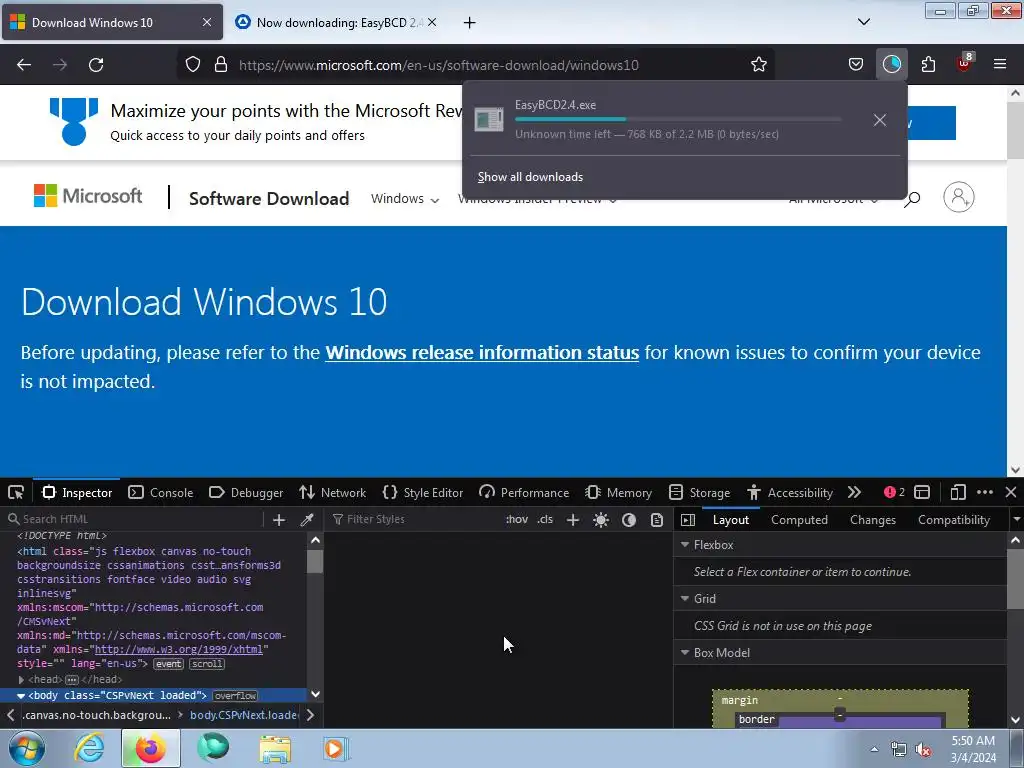Collapse the Grid section
Image resolution: width=1024 pixels, height=768 pixels.
tap(685, 598)
